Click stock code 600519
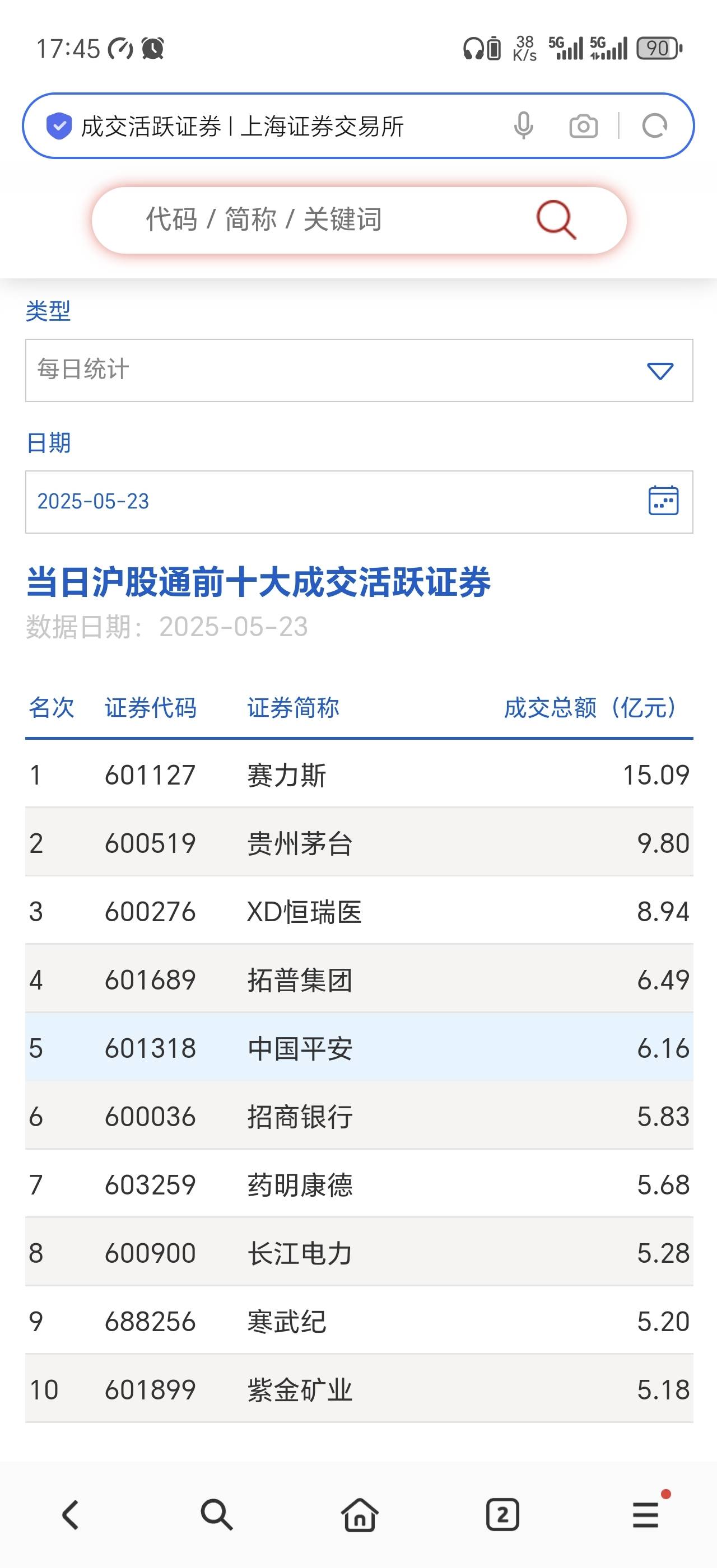 click(x=150, y=844)
